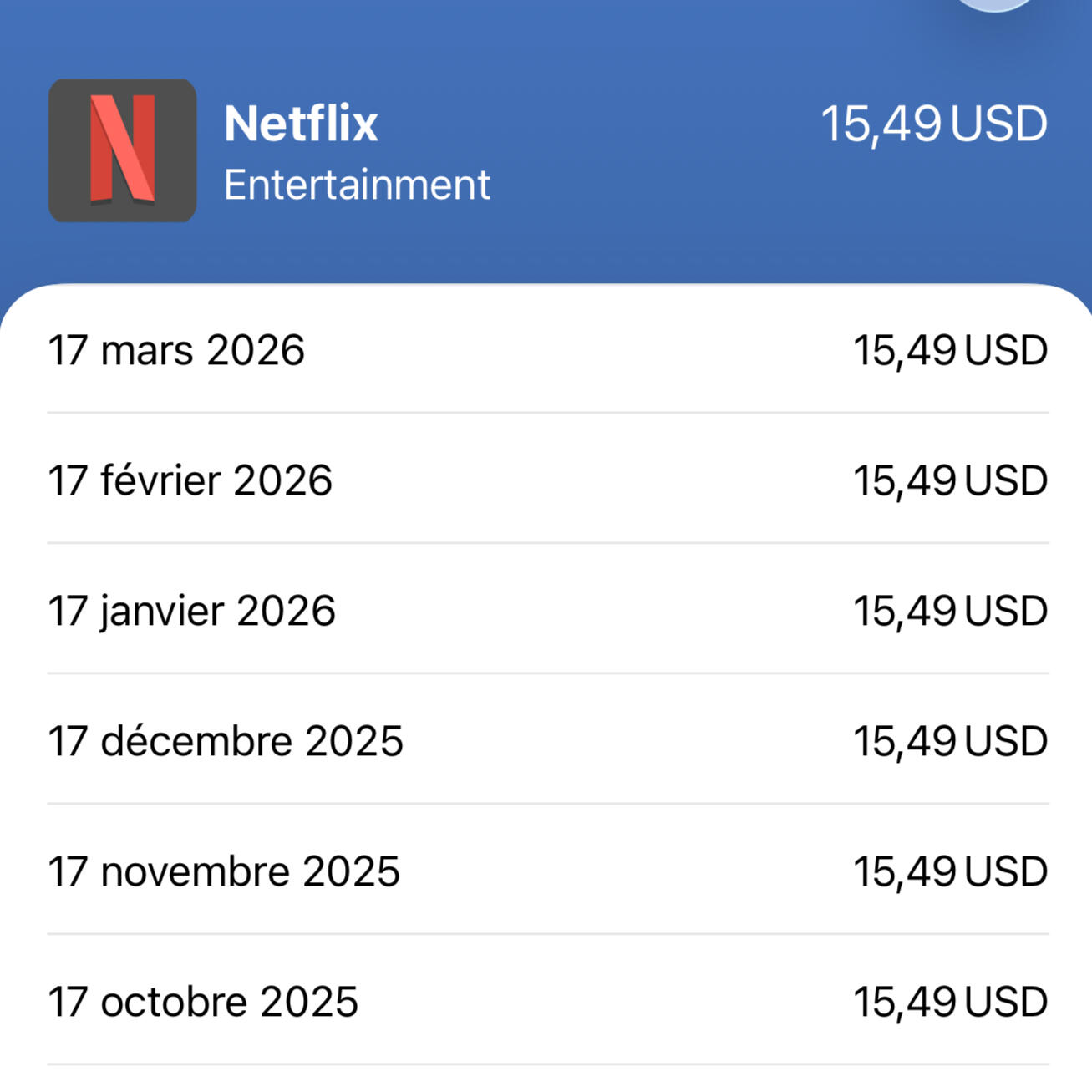Tap the amount on the 17 mars 2026 row

point(950,350)
